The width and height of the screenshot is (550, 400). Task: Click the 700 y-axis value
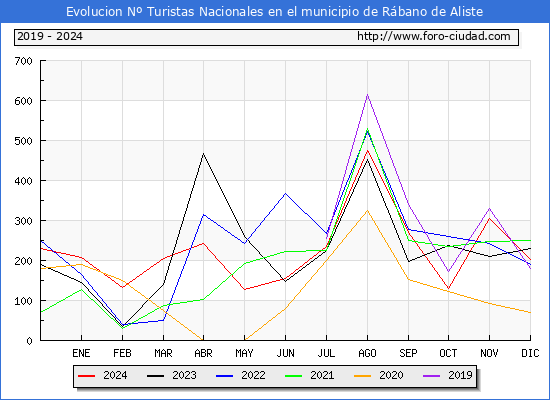[24, 61]
